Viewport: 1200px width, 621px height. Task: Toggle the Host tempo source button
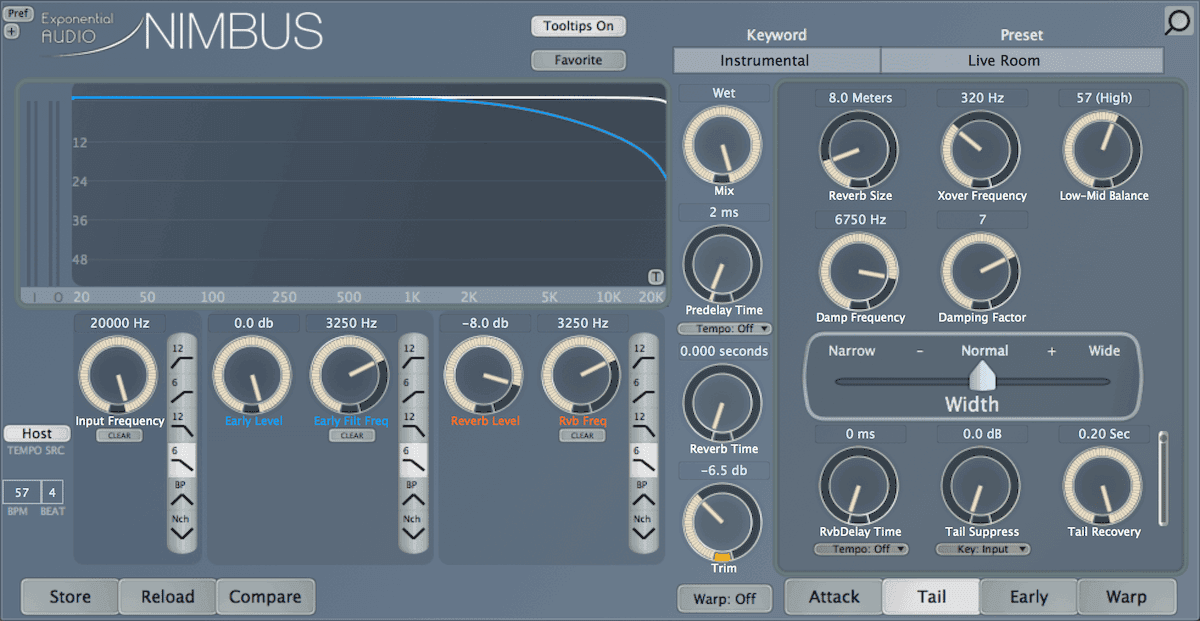point(37,433)
